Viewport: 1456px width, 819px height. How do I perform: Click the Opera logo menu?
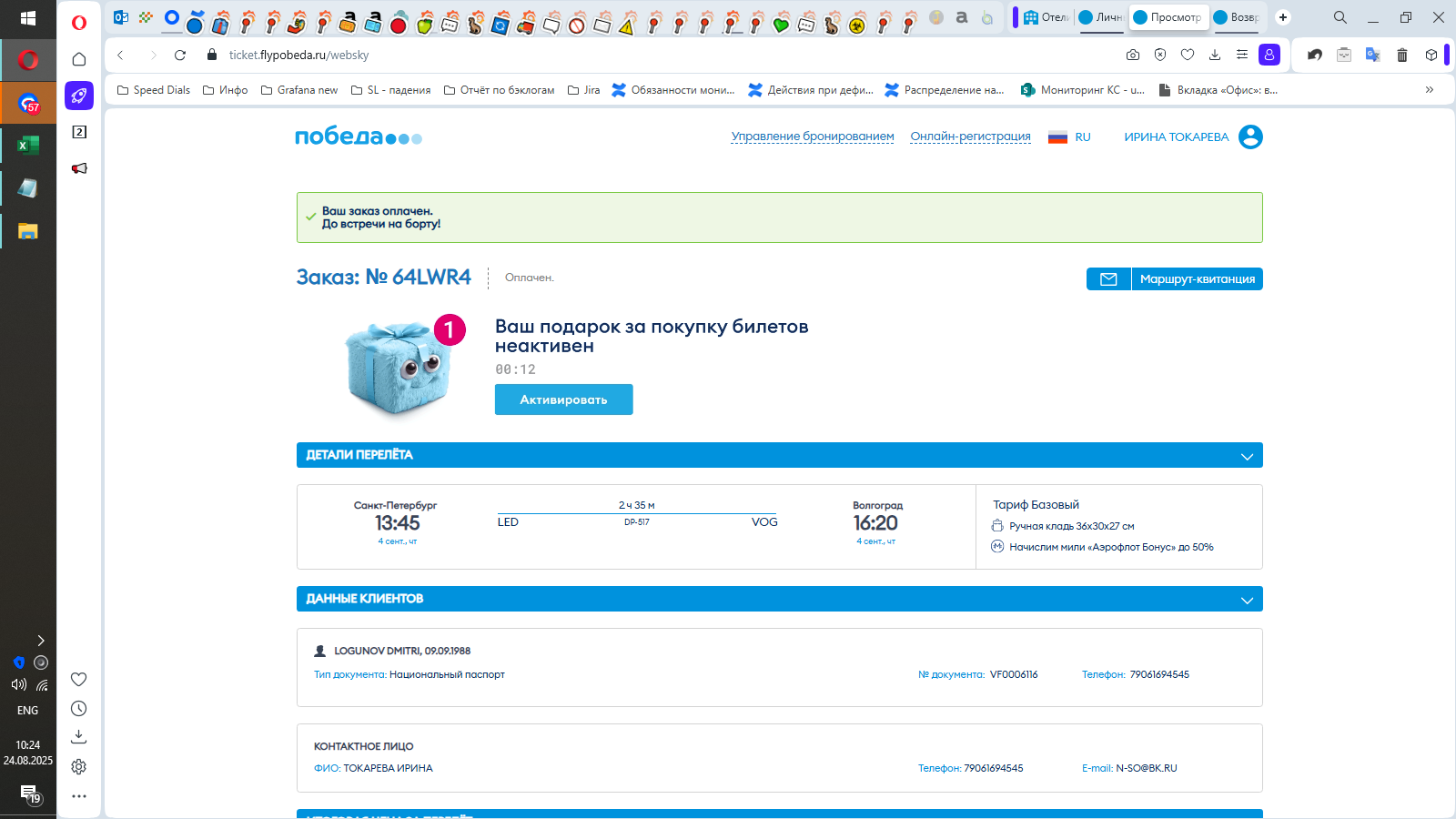[79, 22]
